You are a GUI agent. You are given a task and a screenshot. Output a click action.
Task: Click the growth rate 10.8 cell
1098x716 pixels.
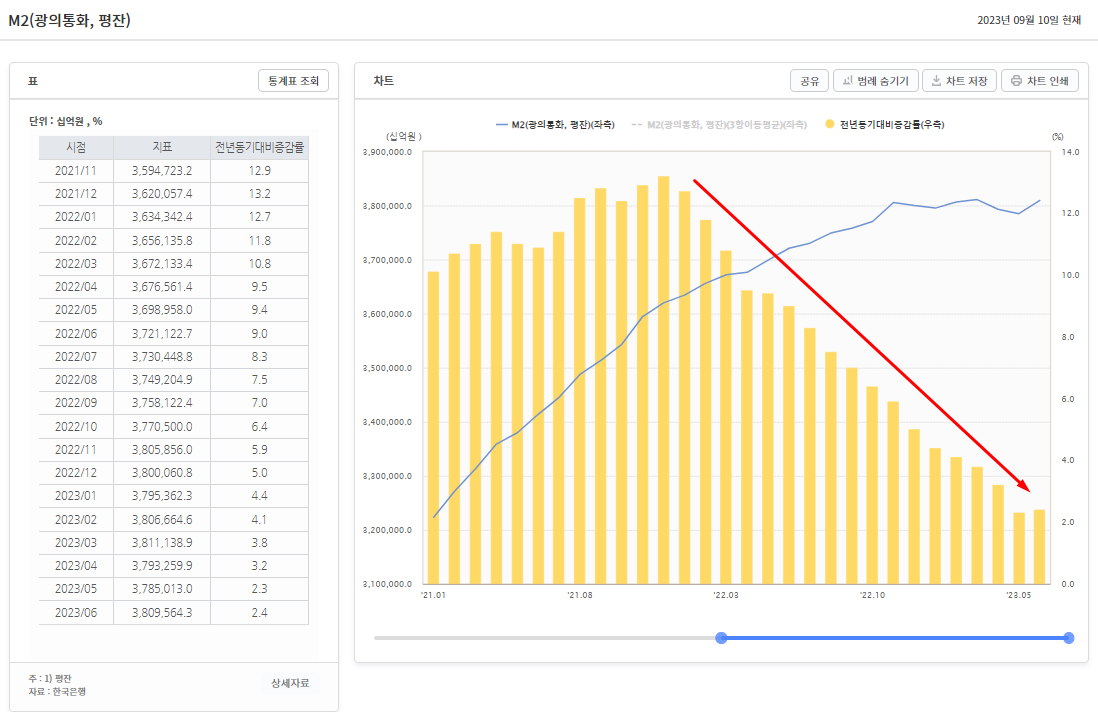coord(259,263)
